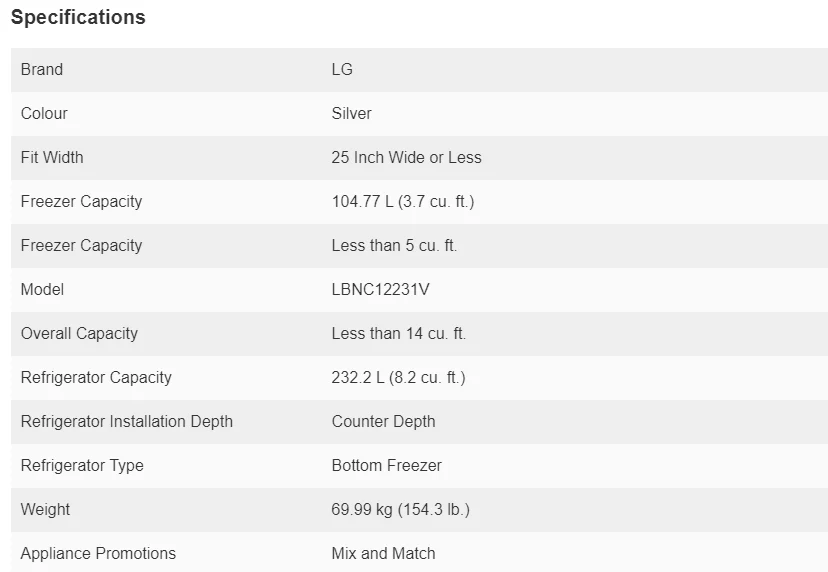Click the Fit Width label
Screen dimensions: 828x572
[x=52, y=158]
